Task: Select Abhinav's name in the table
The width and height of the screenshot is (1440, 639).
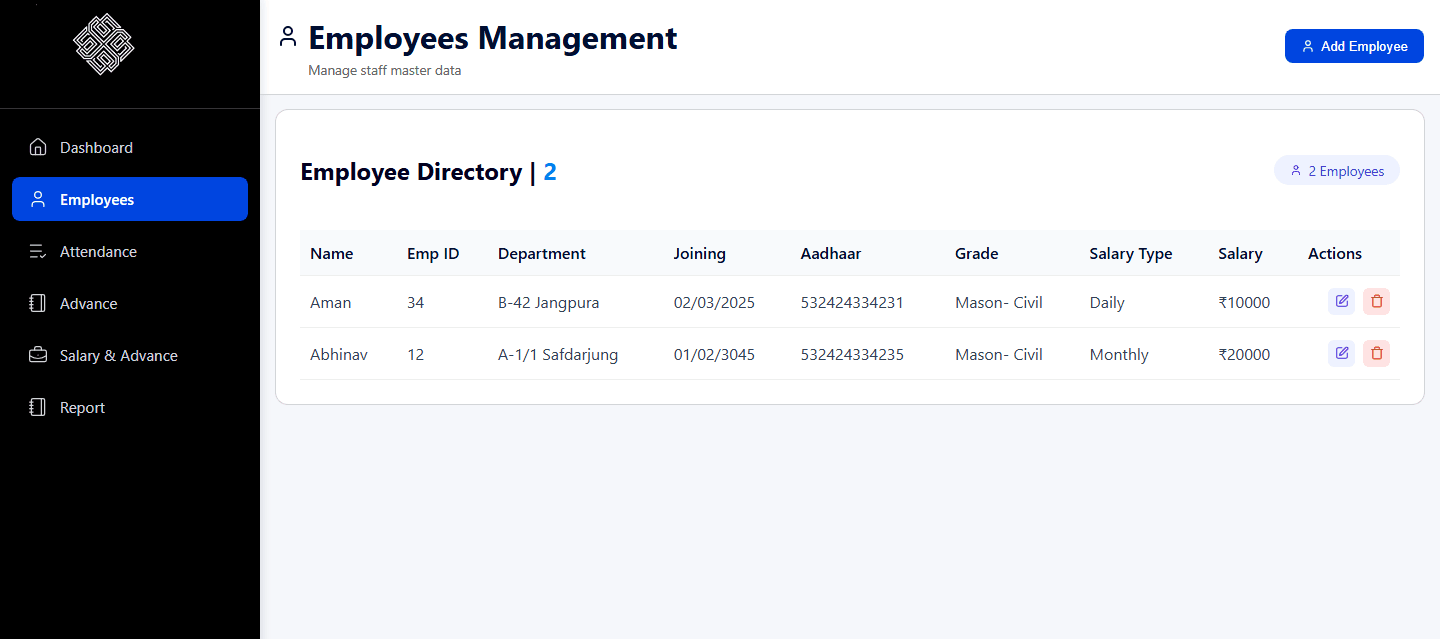Action: pos(338,353)
